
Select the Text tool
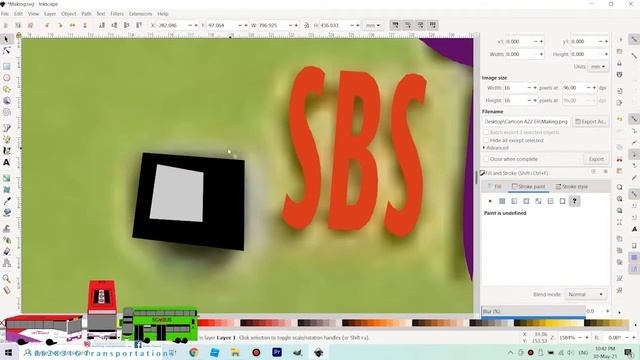tap(7, 162)
